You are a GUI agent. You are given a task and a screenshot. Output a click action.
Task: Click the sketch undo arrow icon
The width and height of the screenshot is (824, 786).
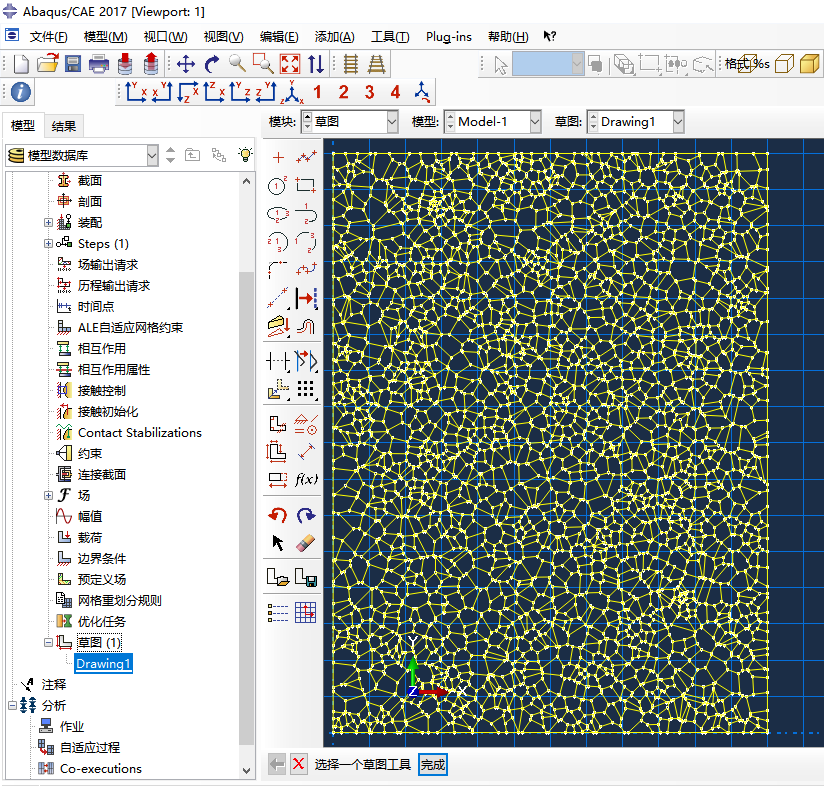click(278, 515)
